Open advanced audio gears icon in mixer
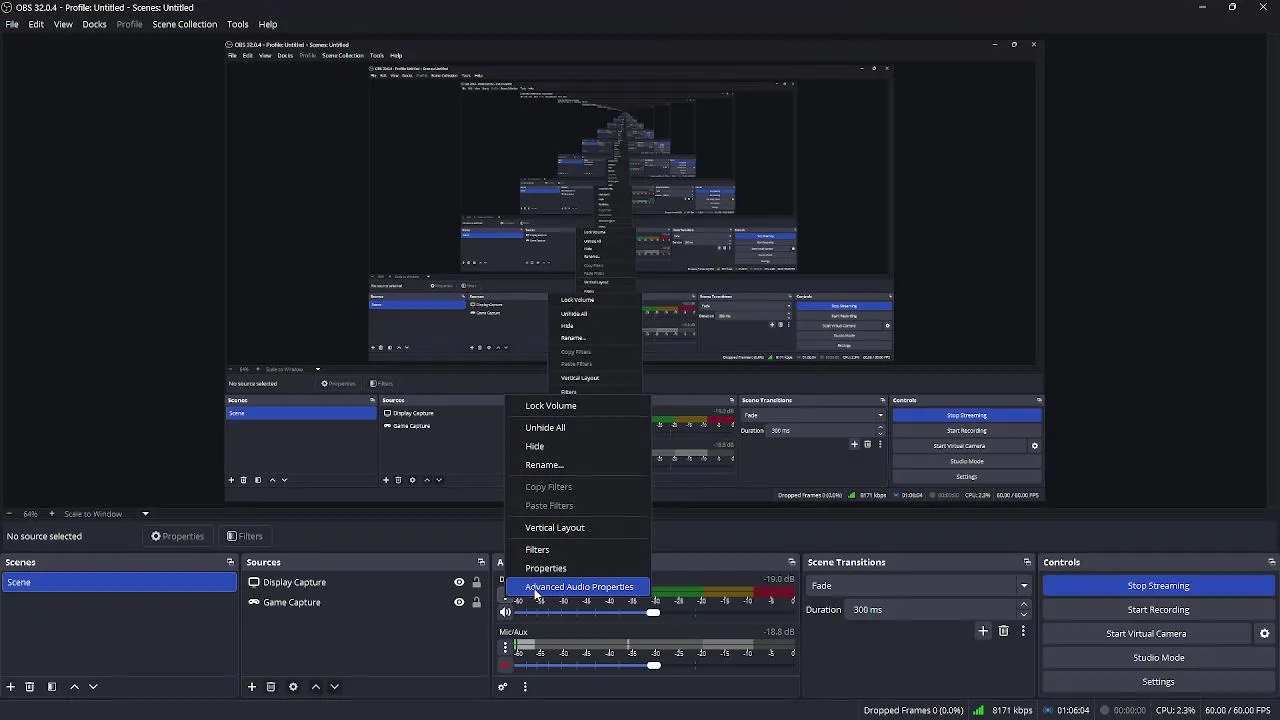The height and width of the screenshot is (720, 1280). point(503,687)
